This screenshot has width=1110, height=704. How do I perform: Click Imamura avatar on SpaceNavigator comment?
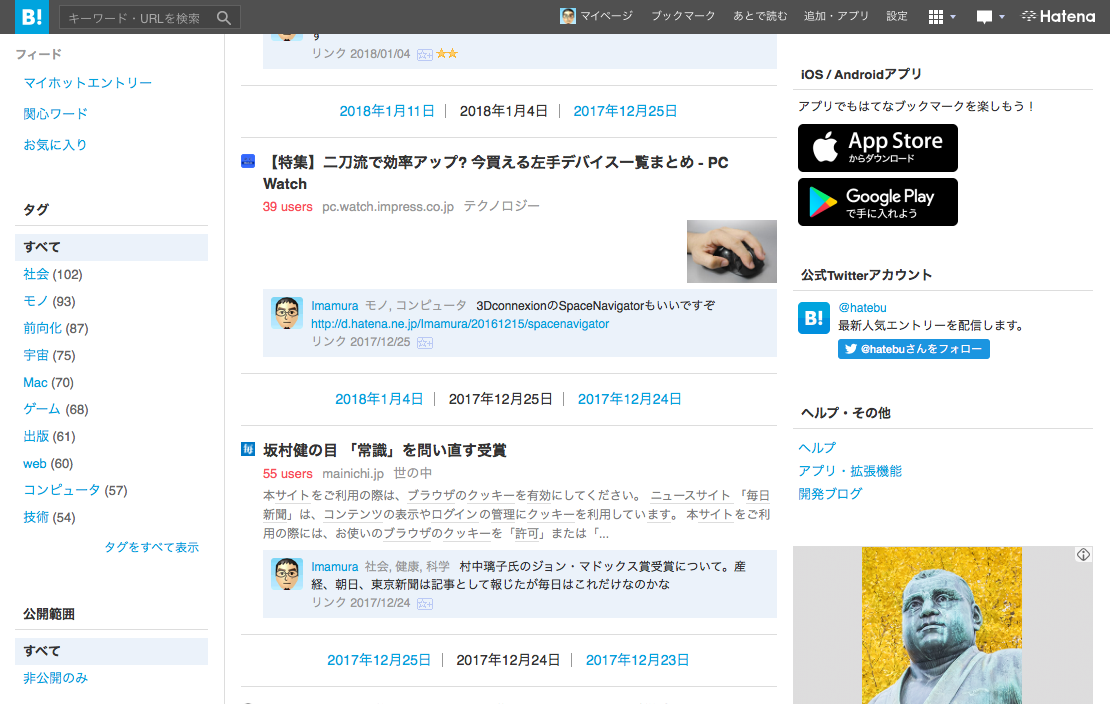click(287, 313)
